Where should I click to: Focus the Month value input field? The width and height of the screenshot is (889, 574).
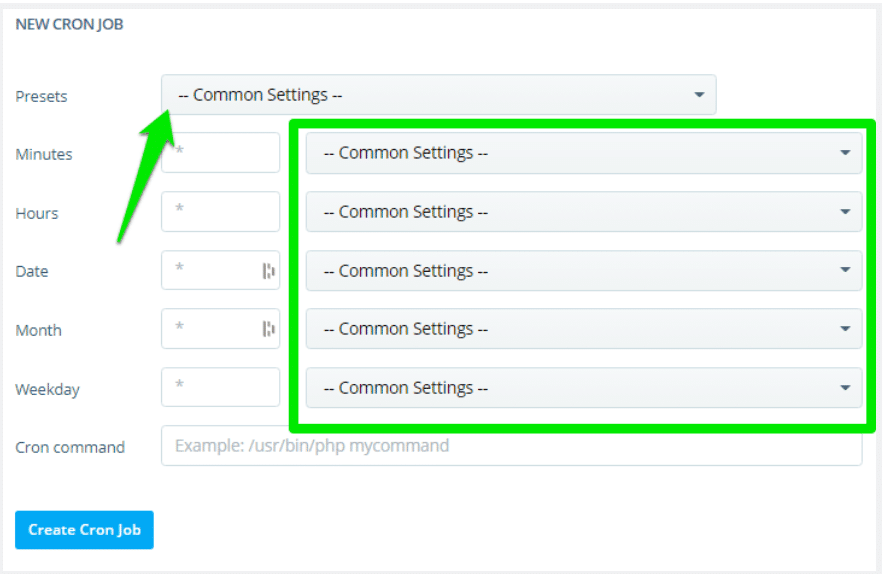[212, 329]
